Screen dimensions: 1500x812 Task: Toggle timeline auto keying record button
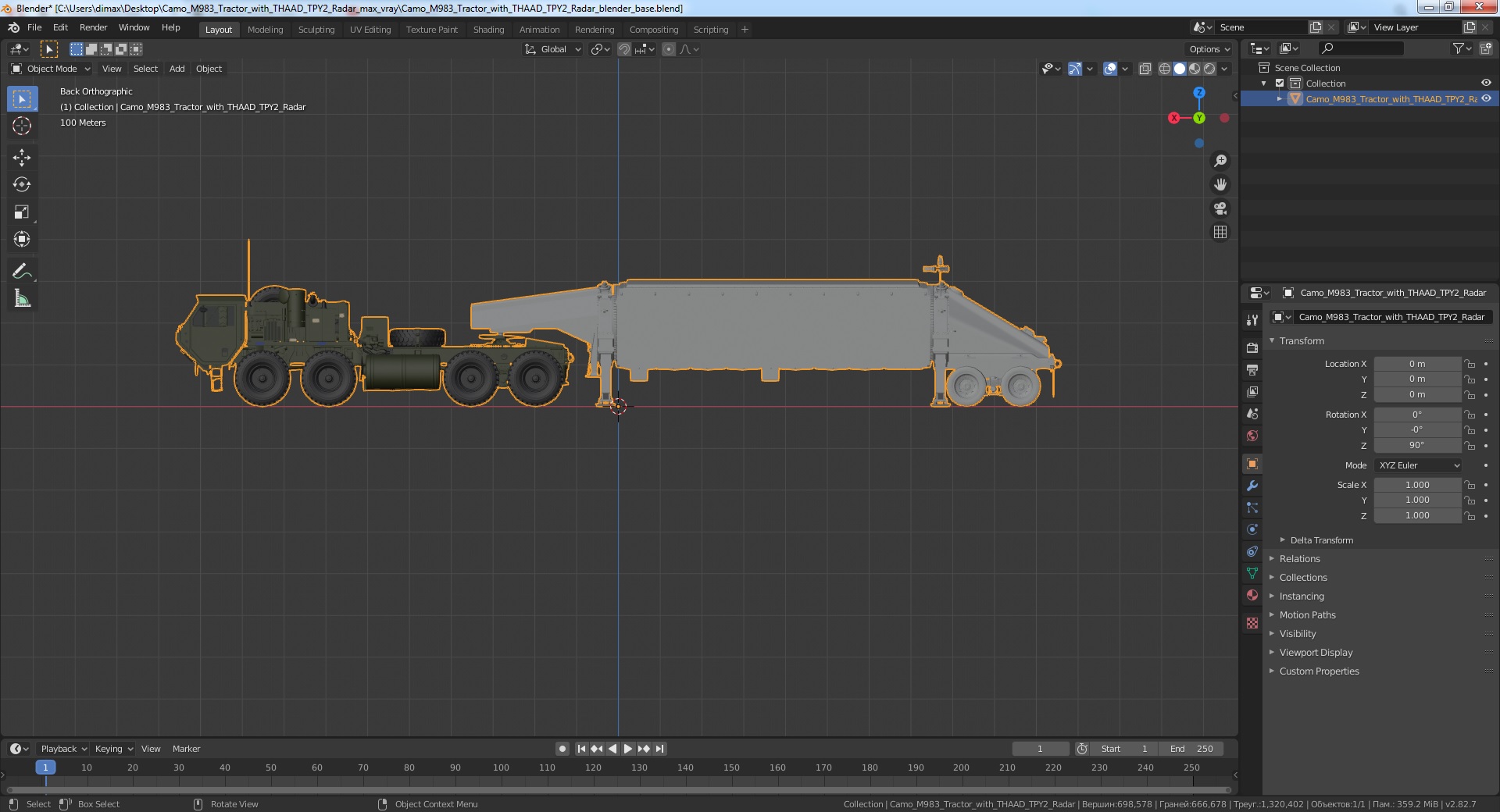562,749
